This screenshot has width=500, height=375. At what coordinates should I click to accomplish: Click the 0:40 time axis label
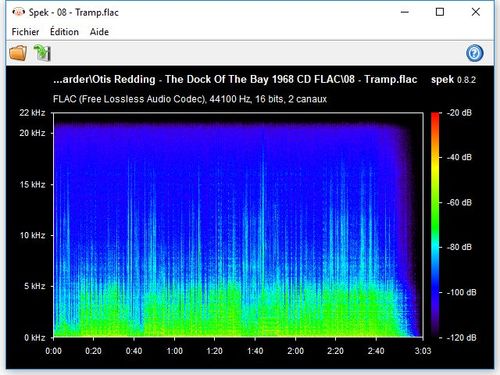click(134, 351)
